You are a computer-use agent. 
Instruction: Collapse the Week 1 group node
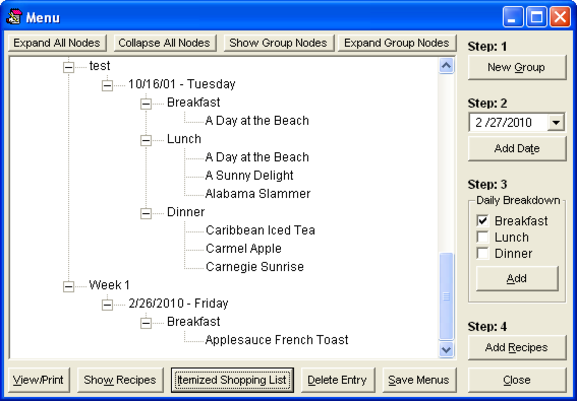(x=68, y=287)
